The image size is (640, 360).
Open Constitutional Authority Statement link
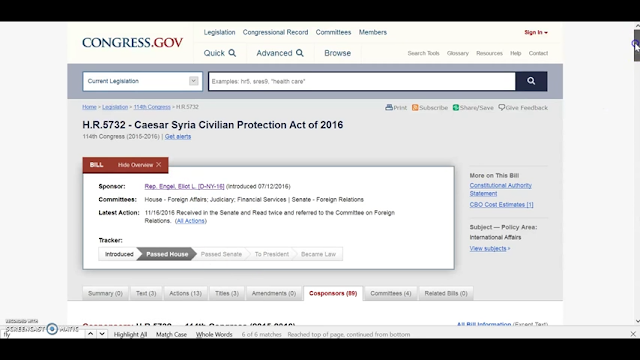[x=500, y=189]
